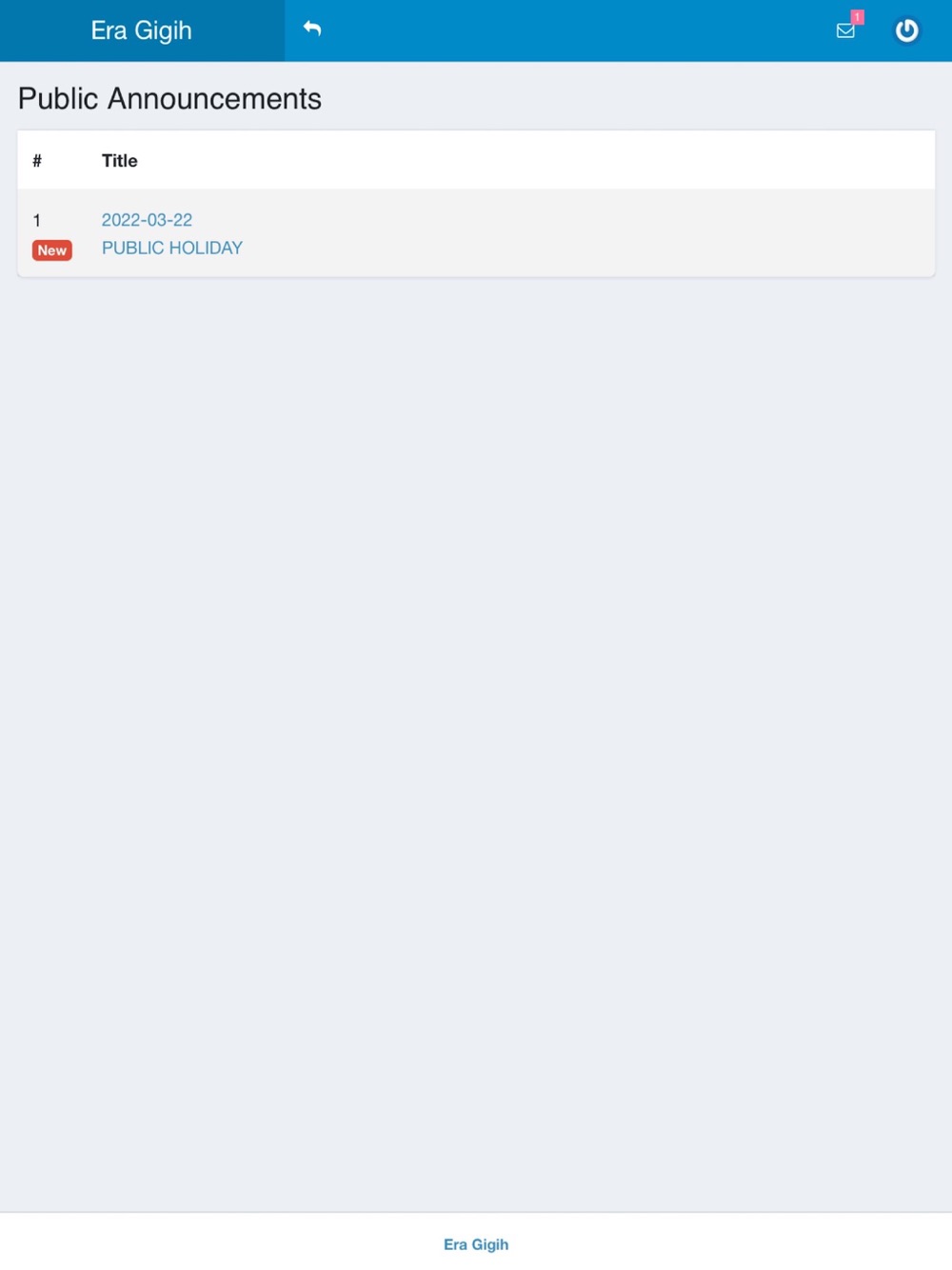Click the empty gray page background
This screenshot has height=1270, width=952.
click(476, 743)
